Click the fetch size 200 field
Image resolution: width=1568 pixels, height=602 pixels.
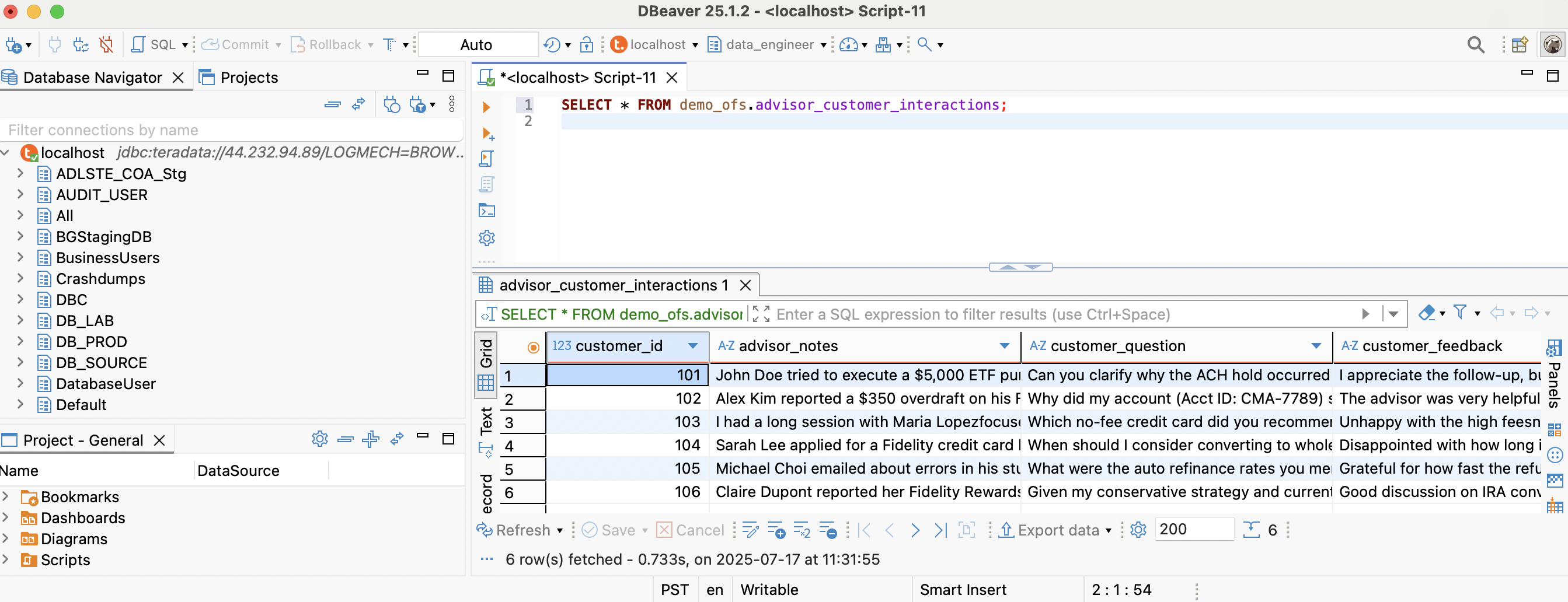pos(1194,530)
